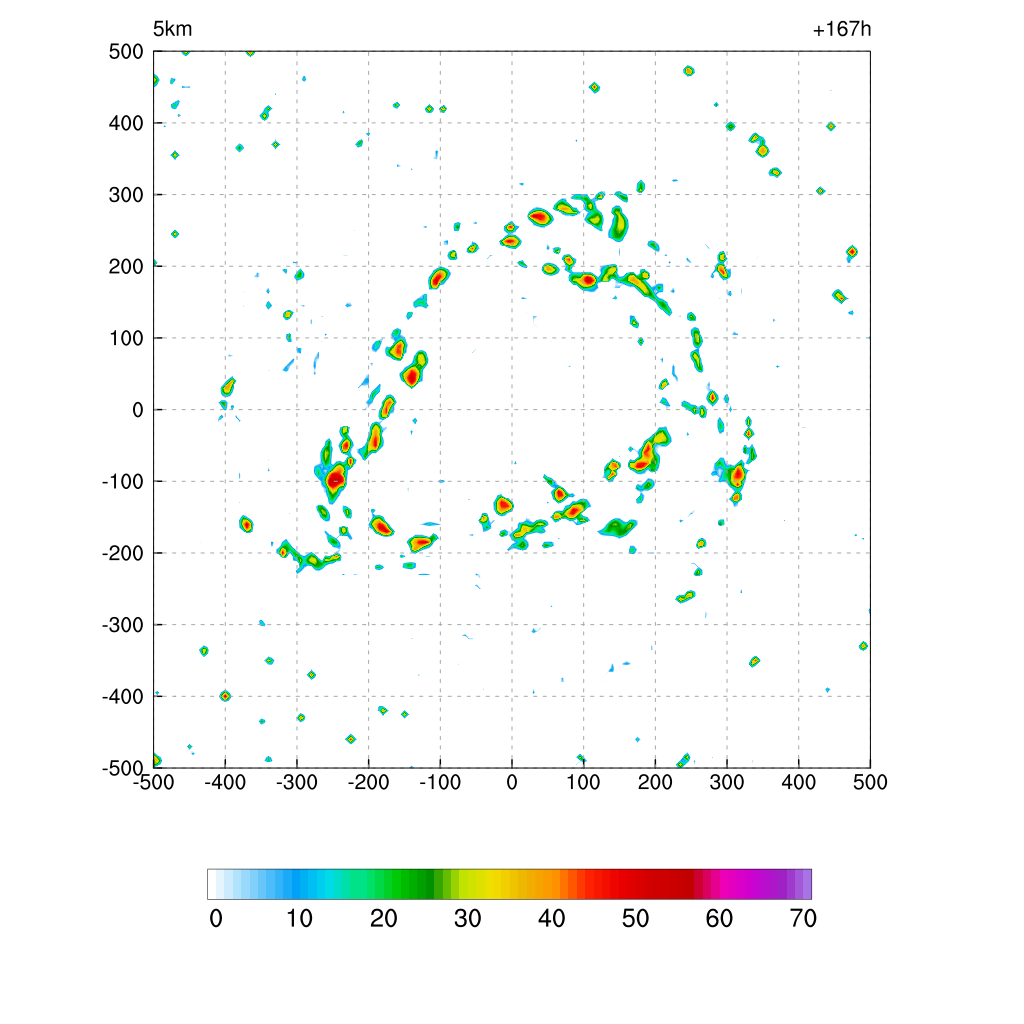
Task: Click colorbar scale label 40
Action: click(x=551, y=919)
